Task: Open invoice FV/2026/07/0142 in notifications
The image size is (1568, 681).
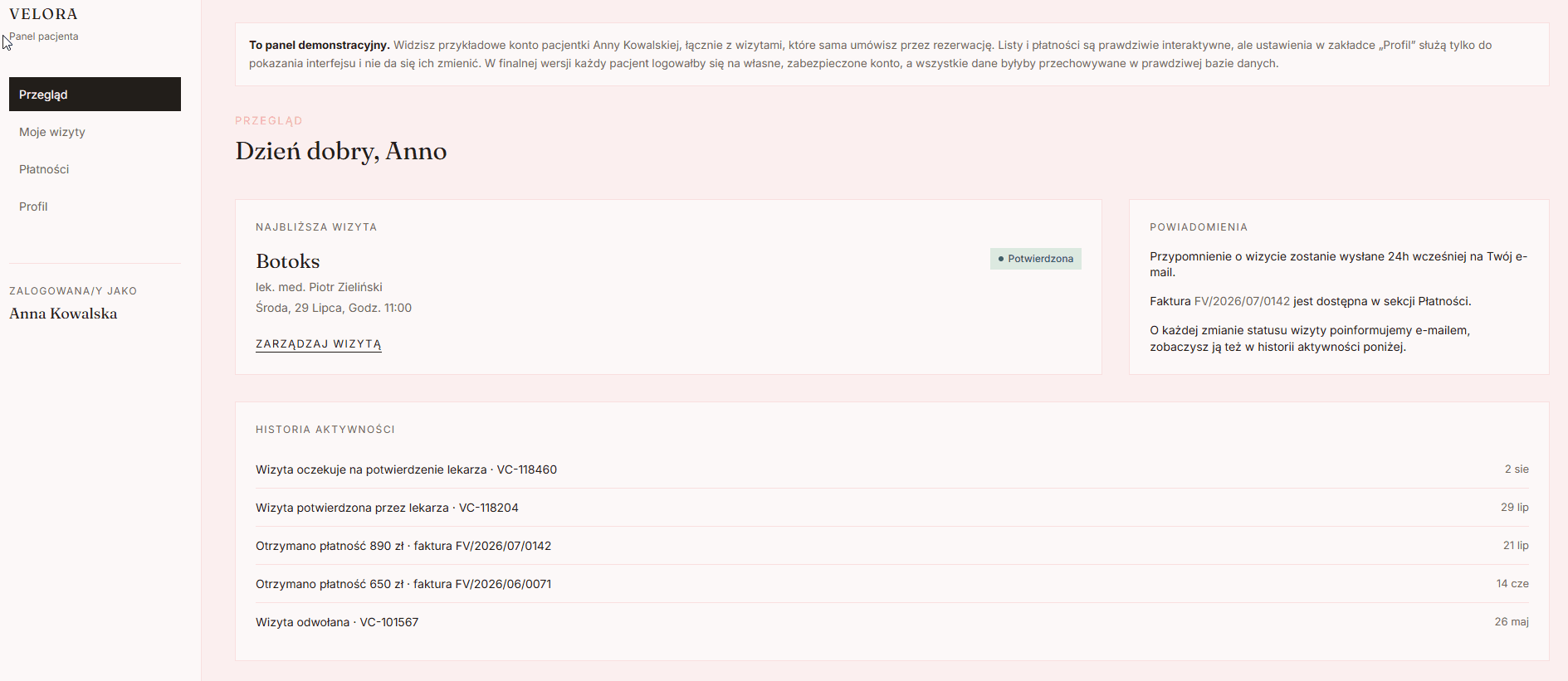Action: (1242, 301)
